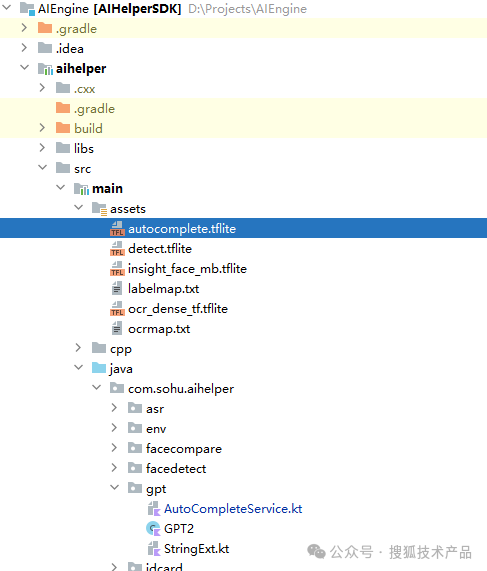Click the aihelper module folder icon
The width and height of the screenshot is (487, 571).
coord(46,68)
